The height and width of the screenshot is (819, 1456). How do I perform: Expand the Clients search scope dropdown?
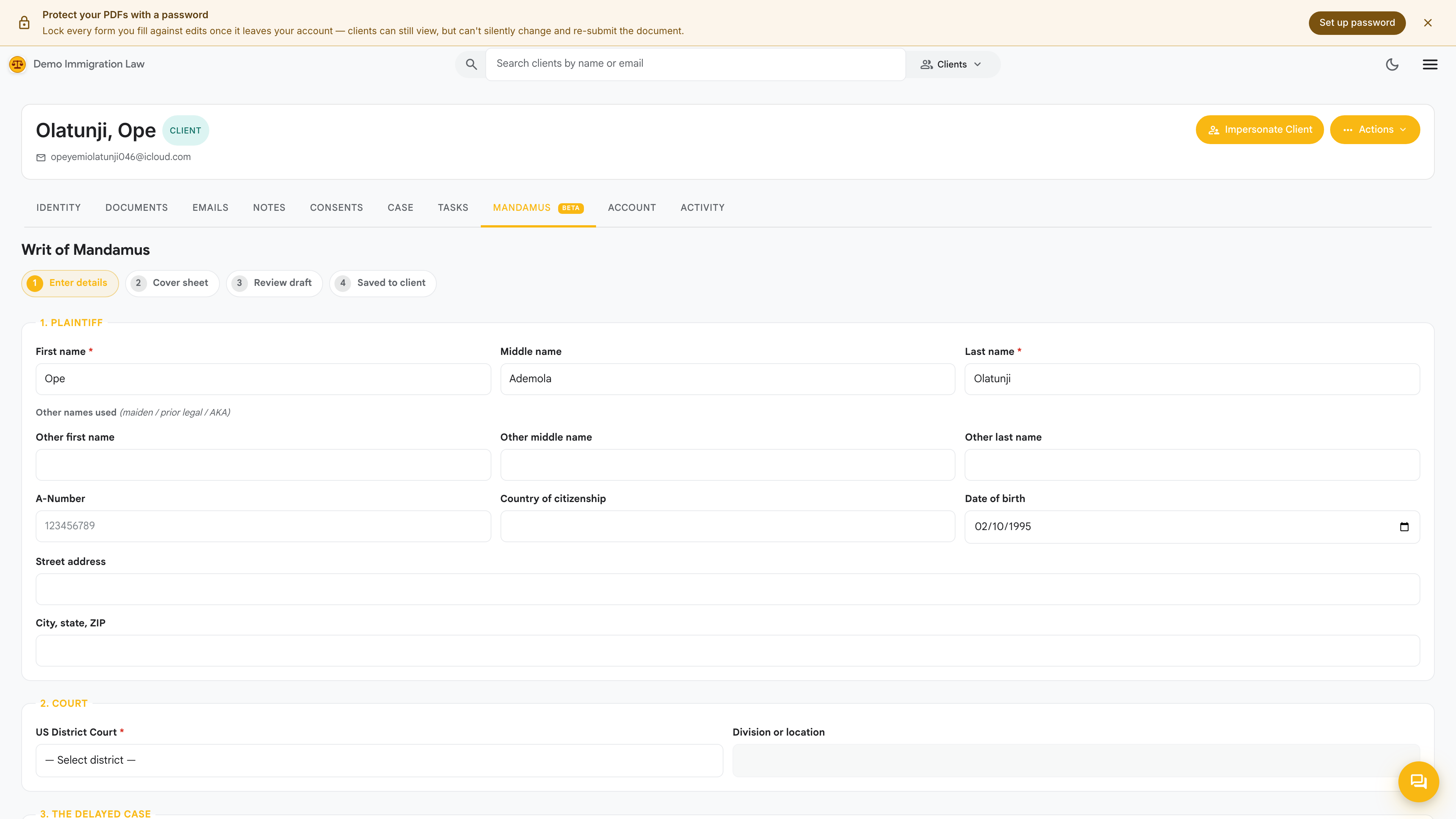951,64
